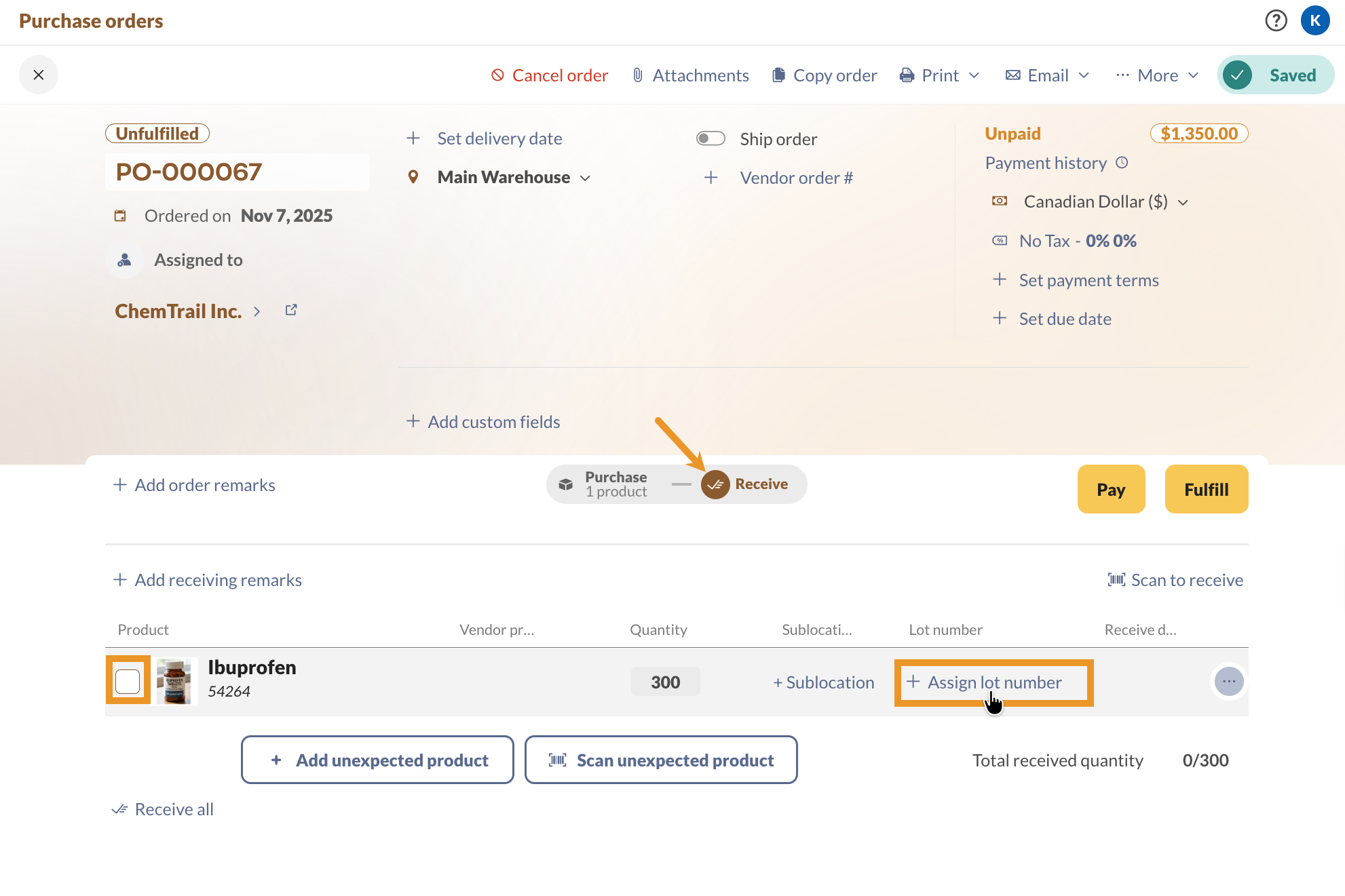Image resolution: width=1345 pixels, height=896 pixels.
Task: Click the Lot number column header
Action: [x=945, y=629]
